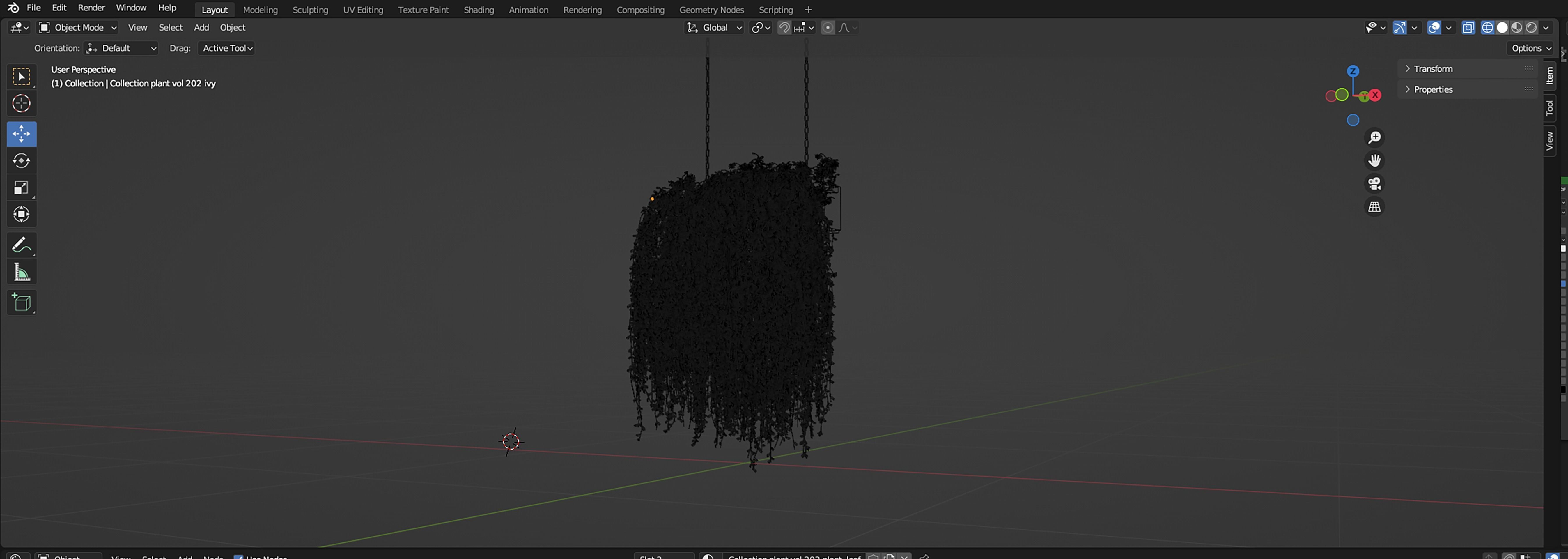This screenshot has width=1568, height=559.
Task: Open pivot point dropdown
Action: pos(760,27)
